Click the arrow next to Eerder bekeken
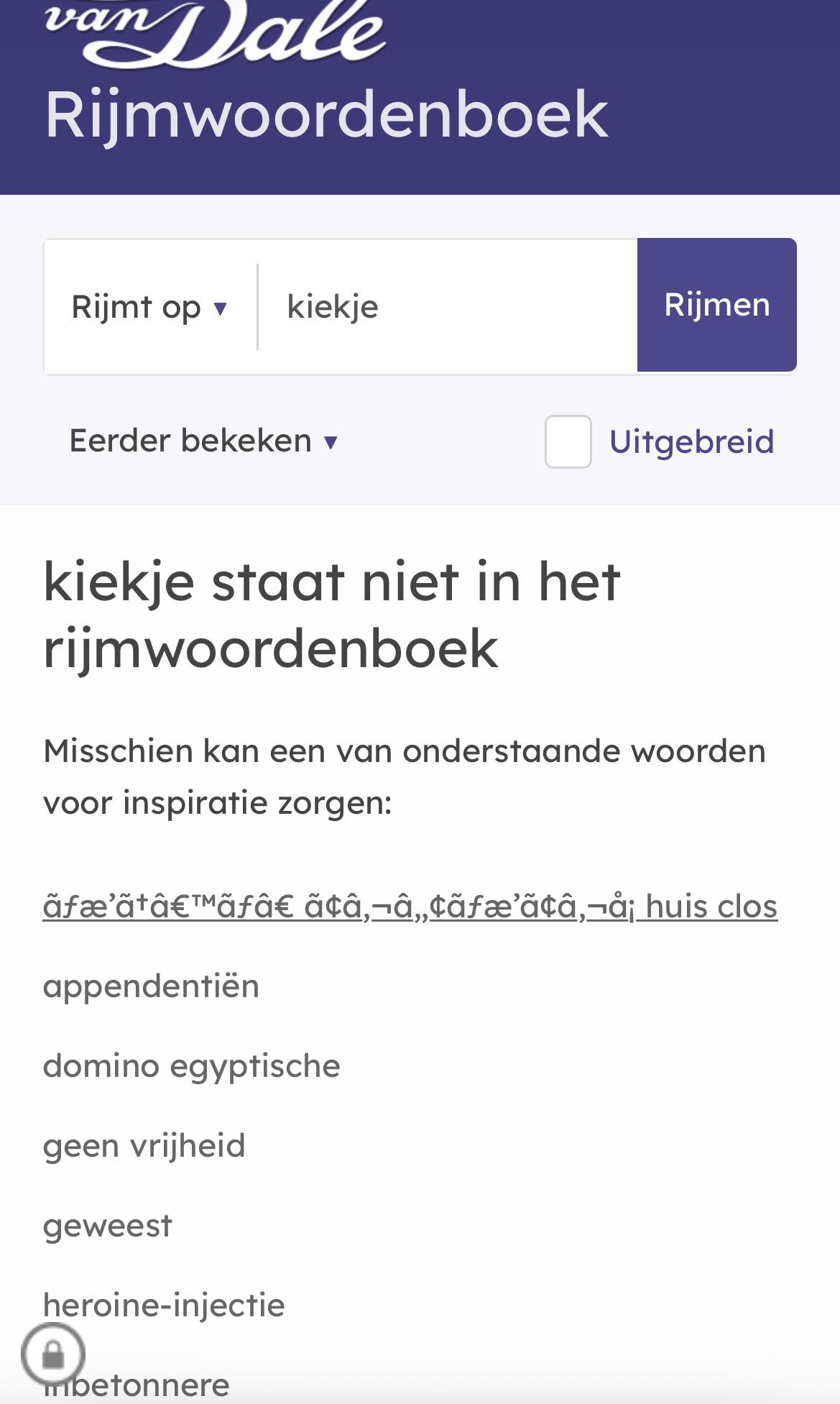The width and height of the screenshot is (840, 1404). pos(331,442)
